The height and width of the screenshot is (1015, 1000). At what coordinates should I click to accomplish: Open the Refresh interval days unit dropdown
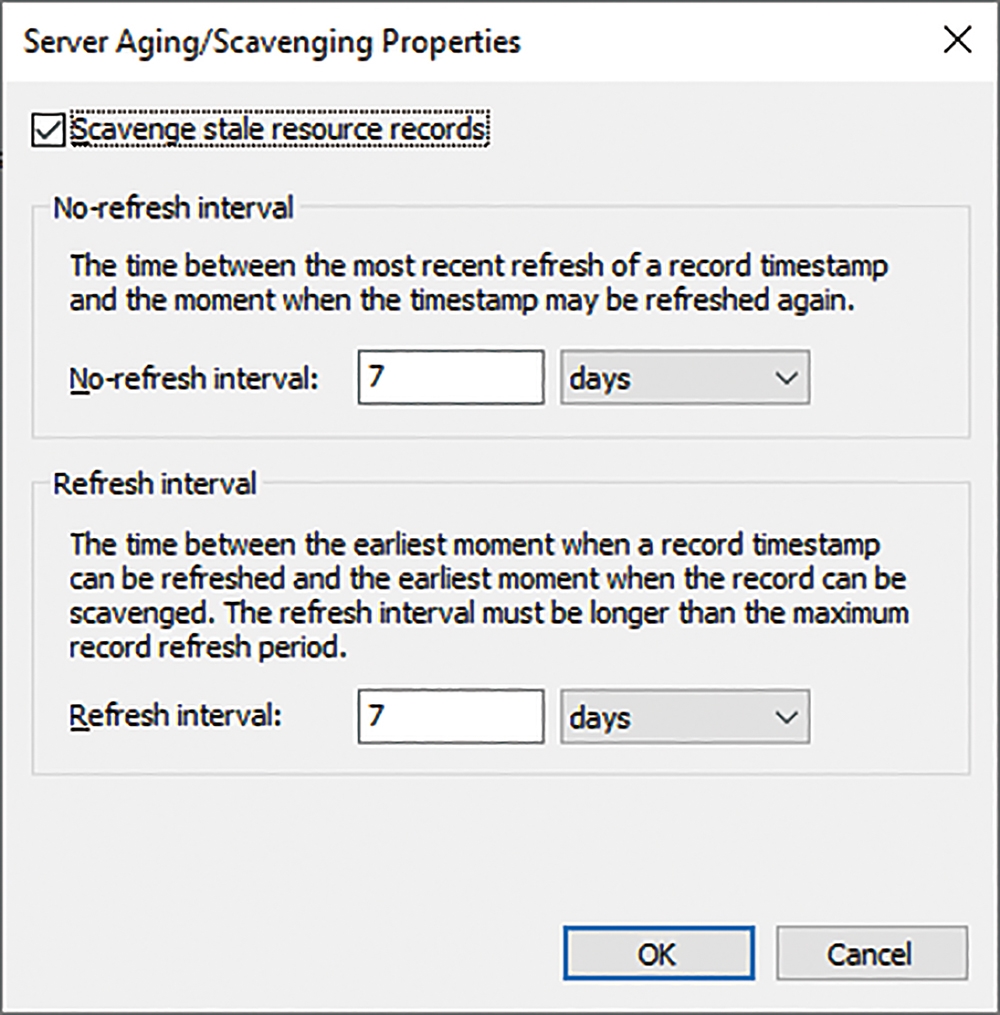(685, 716)
